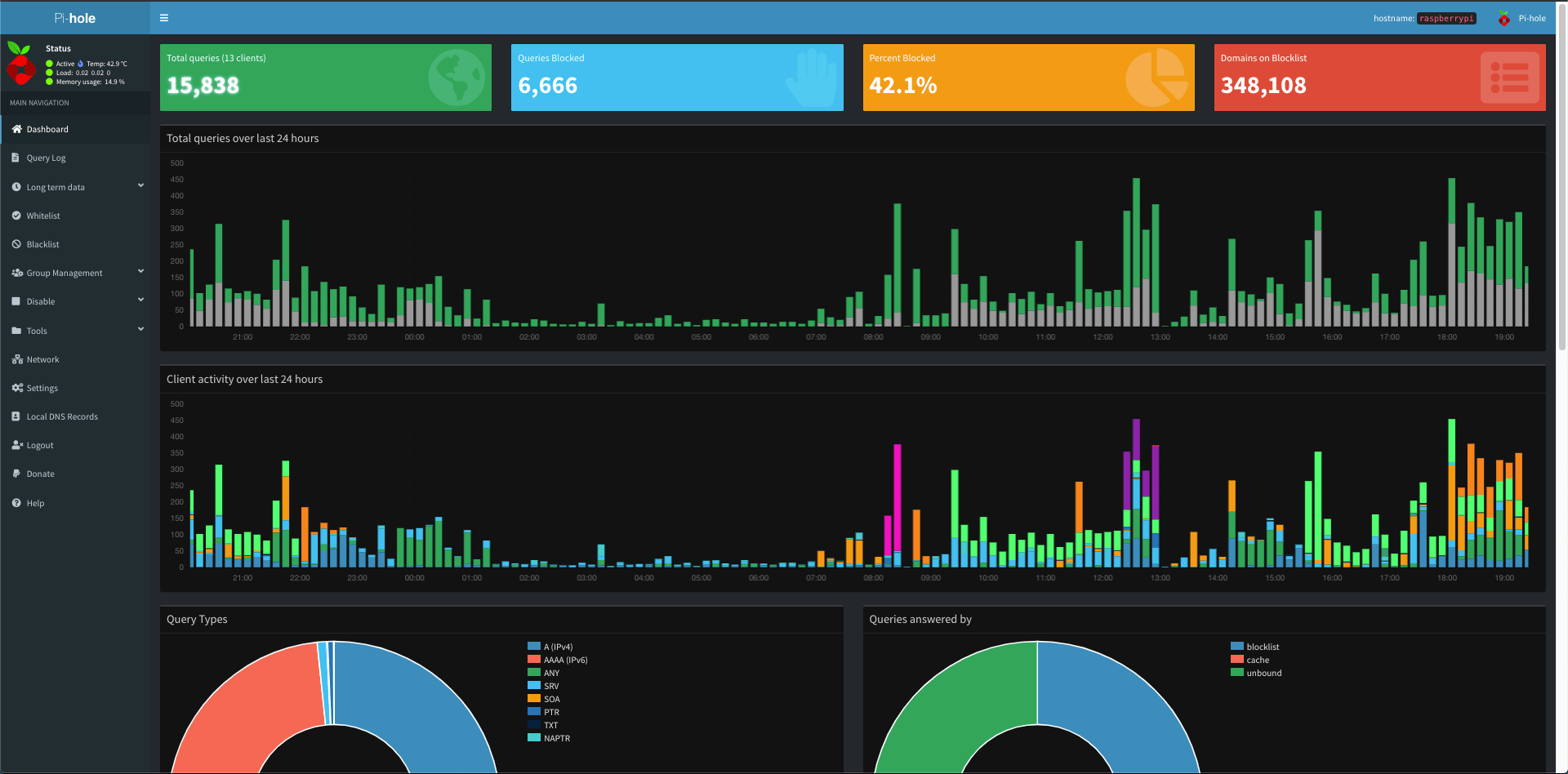This screenshot has height=774, width=1568.
Task: Expand the Tools submenu chevron
Action: pyautogui.click(x=140, y=330)
